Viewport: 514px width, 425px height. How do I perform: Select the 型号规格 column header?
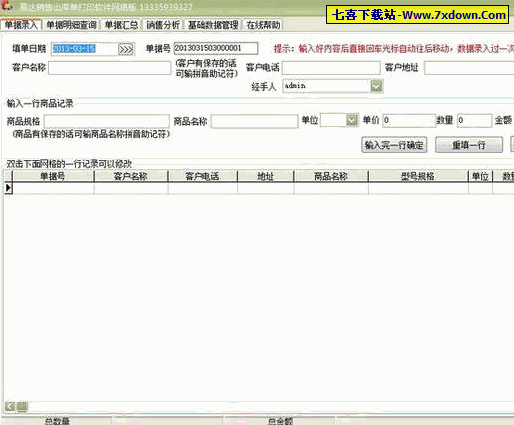click(418, 176)
